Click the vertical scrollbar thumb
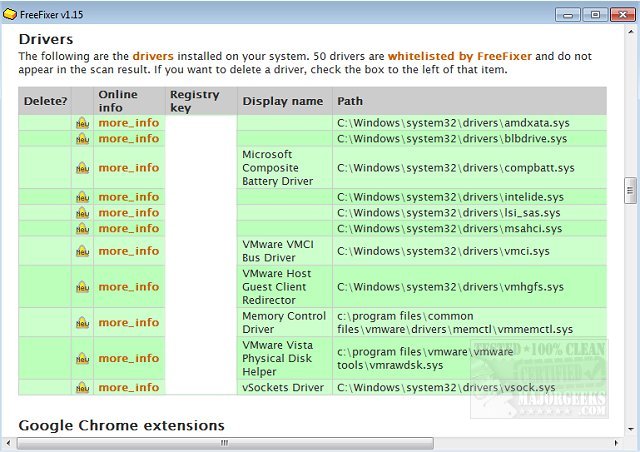The image size is (640, 452). click(630, 190)
